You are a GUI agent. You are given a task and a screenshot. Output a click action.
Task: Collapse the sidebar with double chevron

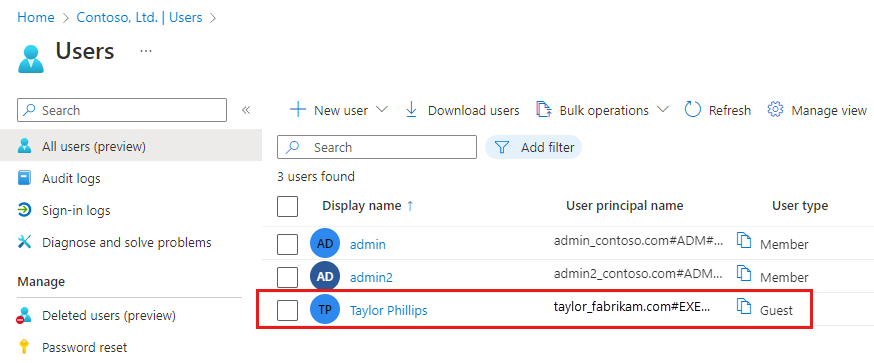click(246, 110)
